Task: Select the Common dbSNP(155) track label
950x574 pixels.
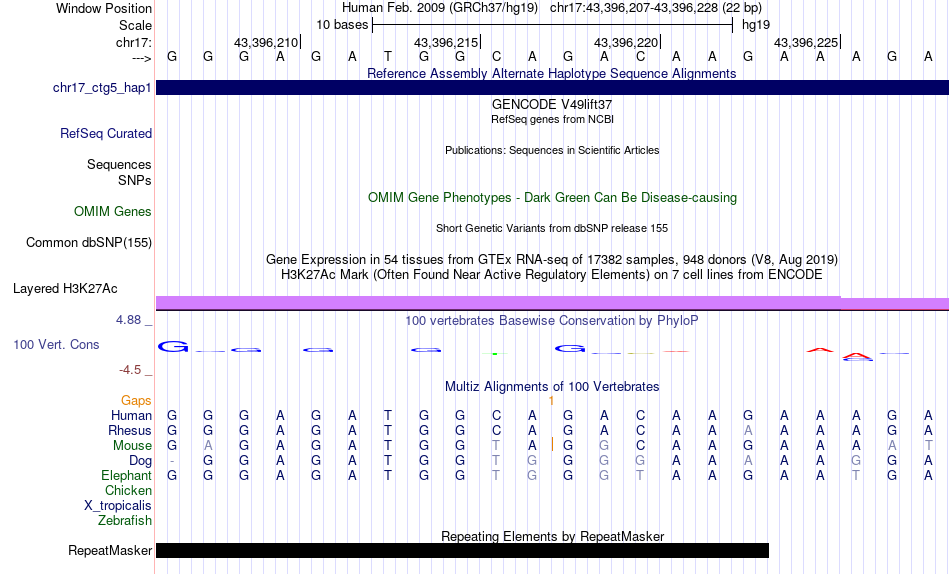Action: click(x=89, y=242)
